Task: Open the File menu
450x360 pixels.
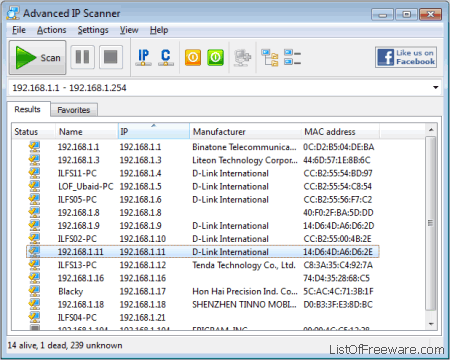Action: pyautogui.click(x=19, y=30)
